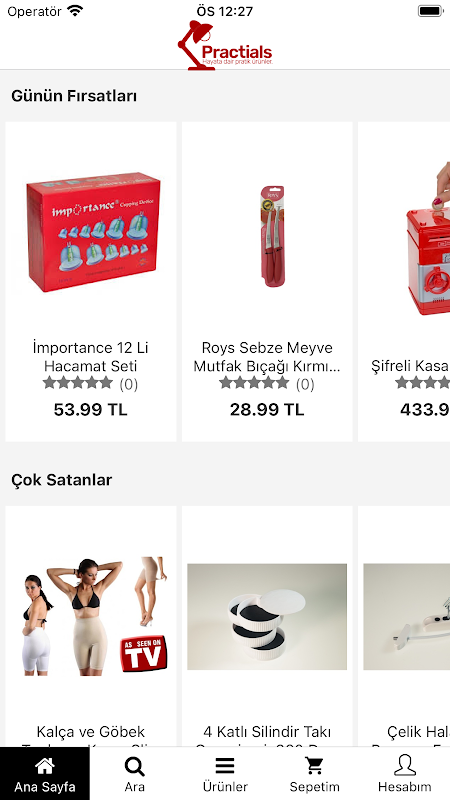The width and height of the screenshot is (450, 800).
Task: Tap the Practials lamp logo
Action: (x=225, y=45)
